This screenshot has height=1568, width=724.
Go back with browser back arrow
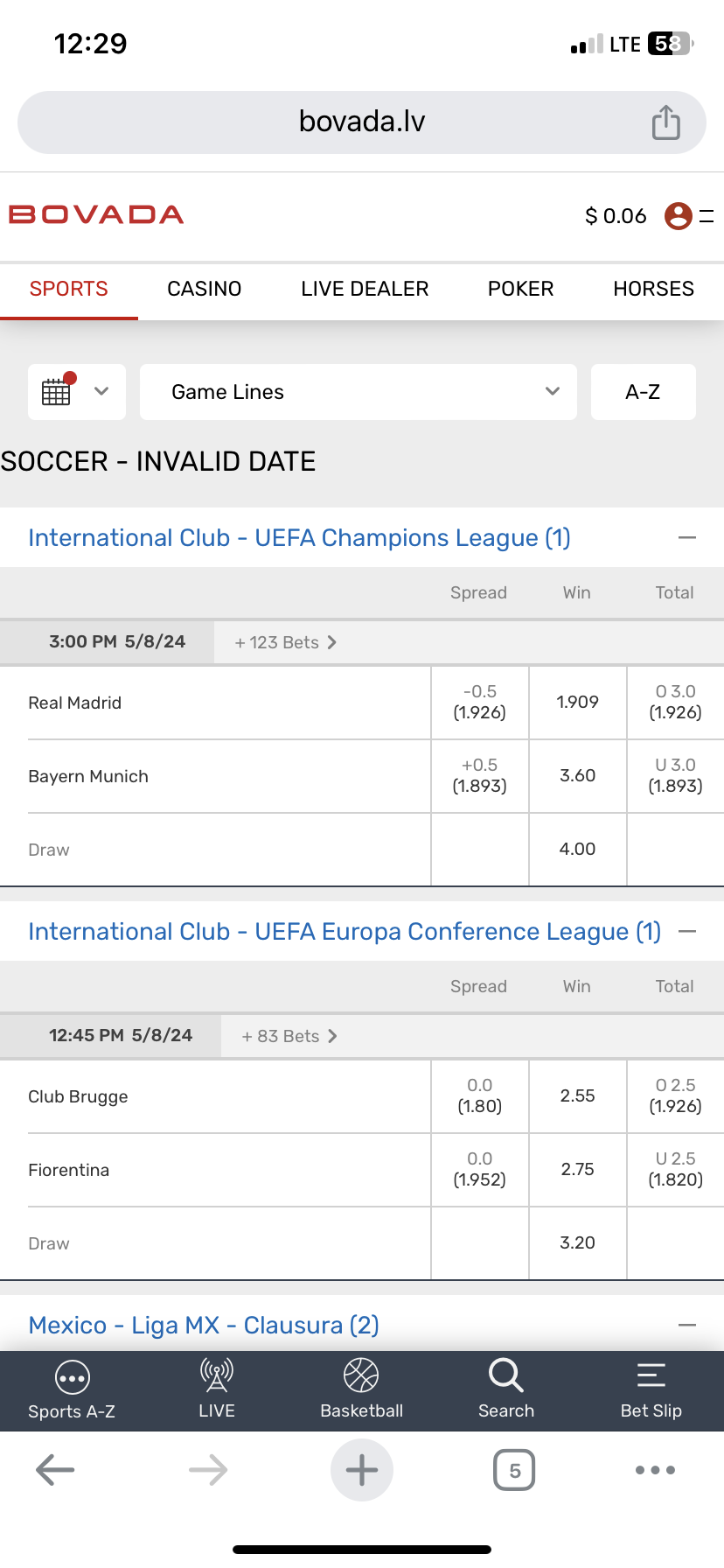(55, 1470)
